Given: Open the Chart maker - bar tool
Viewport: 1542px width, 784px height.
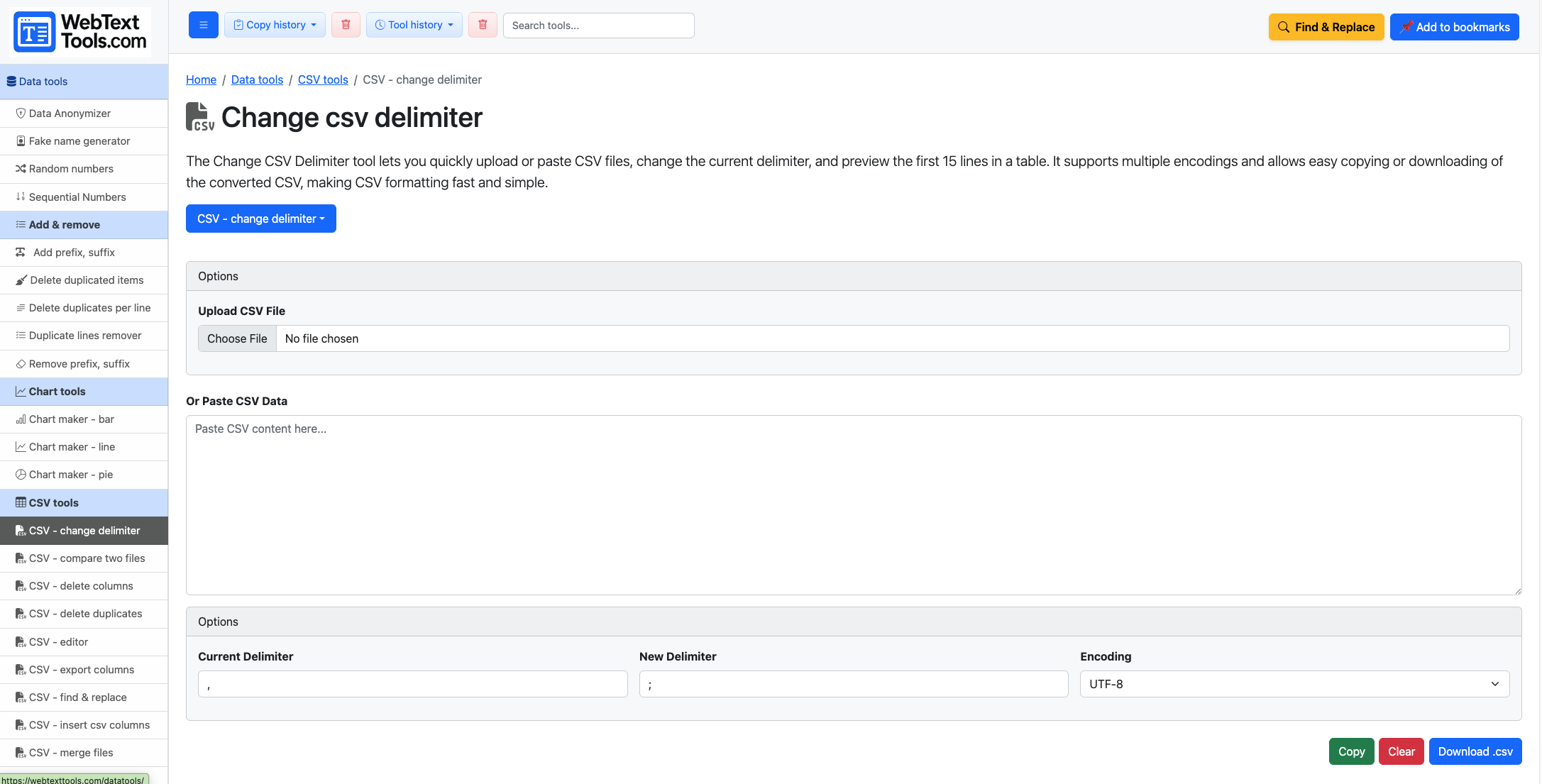Looking at the screenshot, I should (84, 419).
